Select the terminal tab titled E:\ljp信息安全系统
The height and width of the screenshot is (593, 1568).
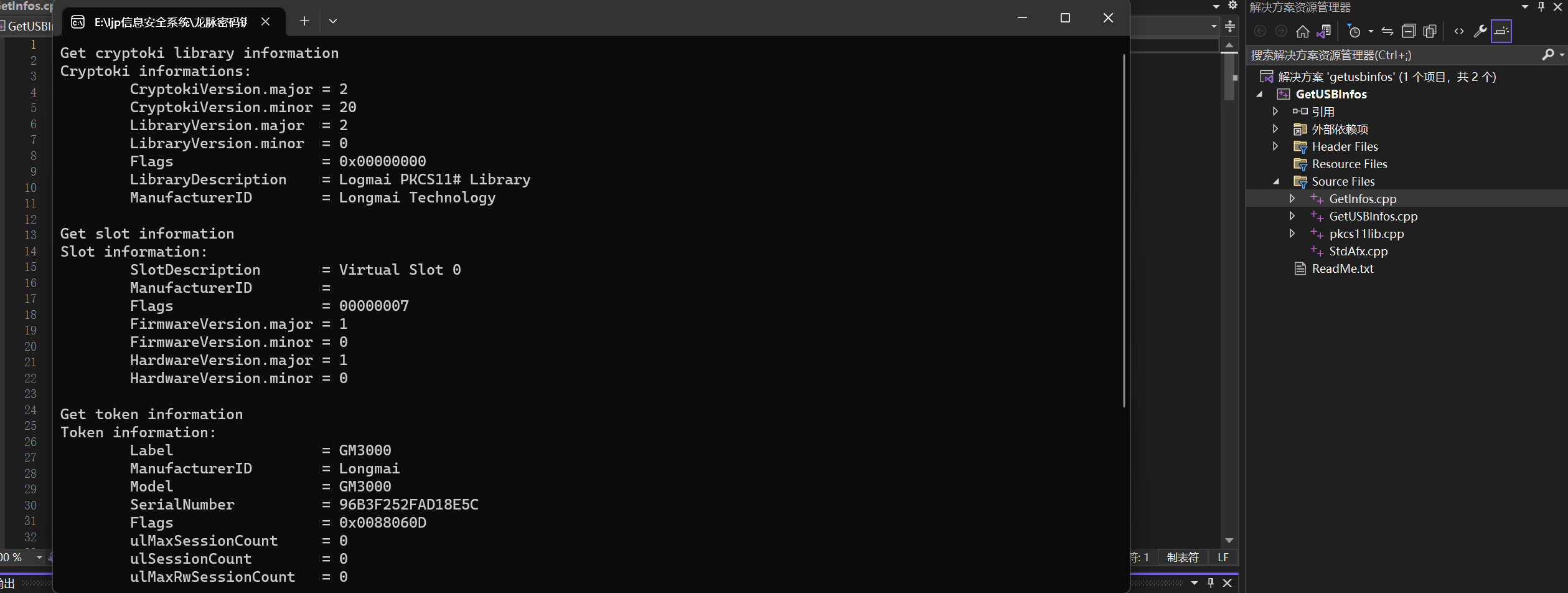171,22
